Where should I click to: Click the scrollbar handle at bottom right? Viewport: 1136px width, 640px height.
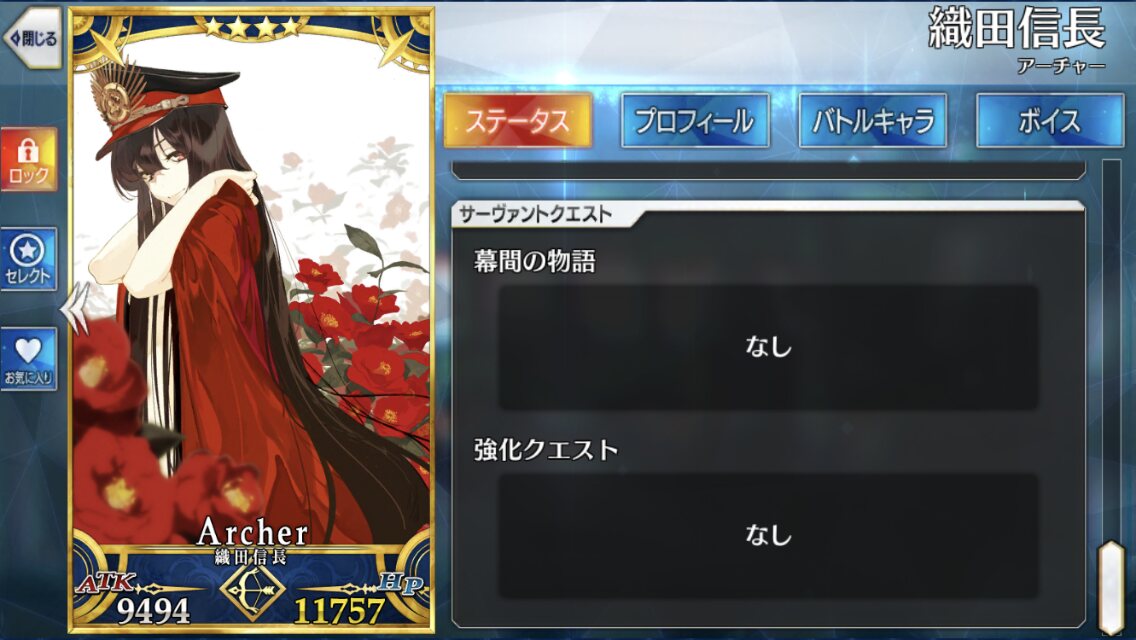point(1111,587)
